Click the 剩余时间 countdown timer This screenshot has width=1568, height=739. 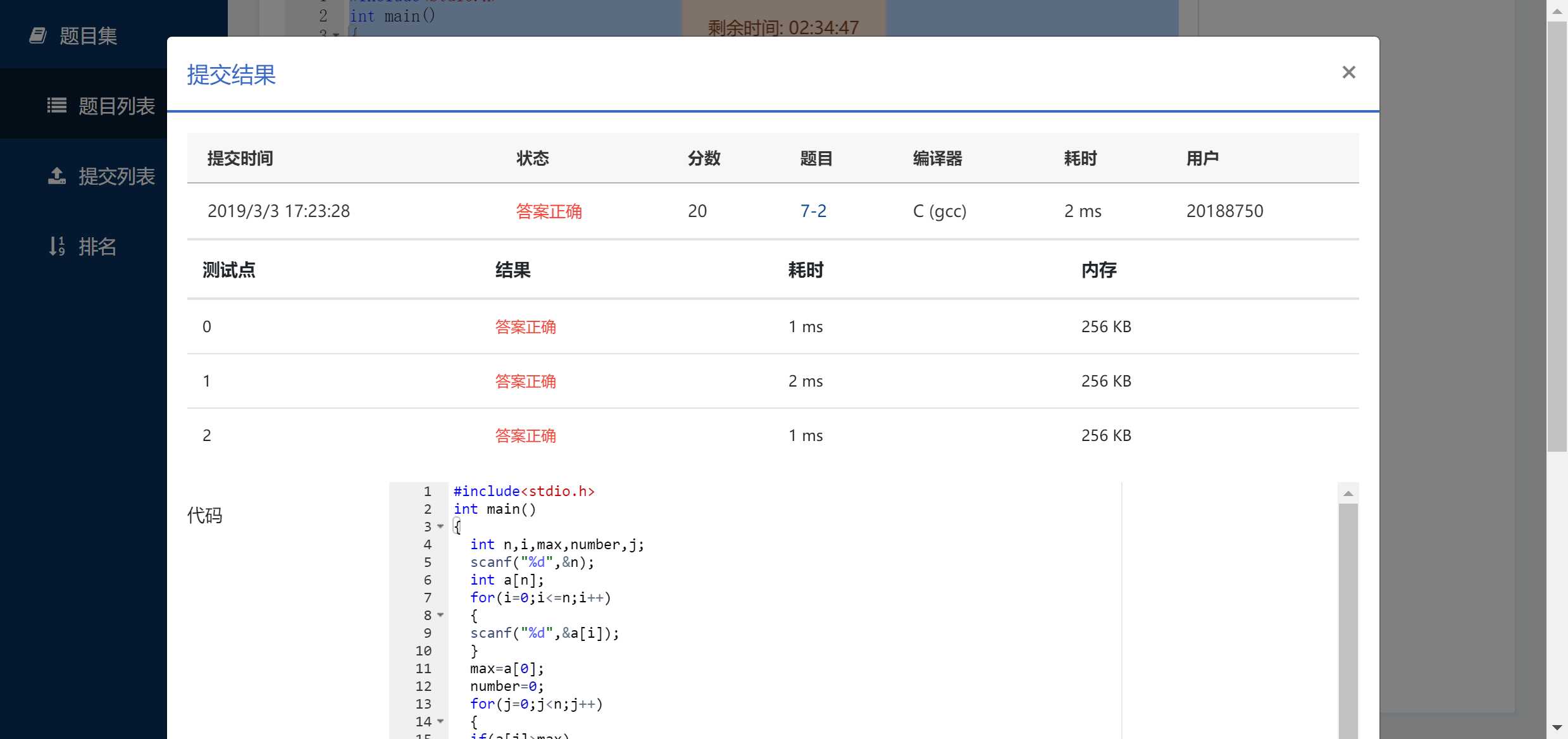(x=783, y=27)
